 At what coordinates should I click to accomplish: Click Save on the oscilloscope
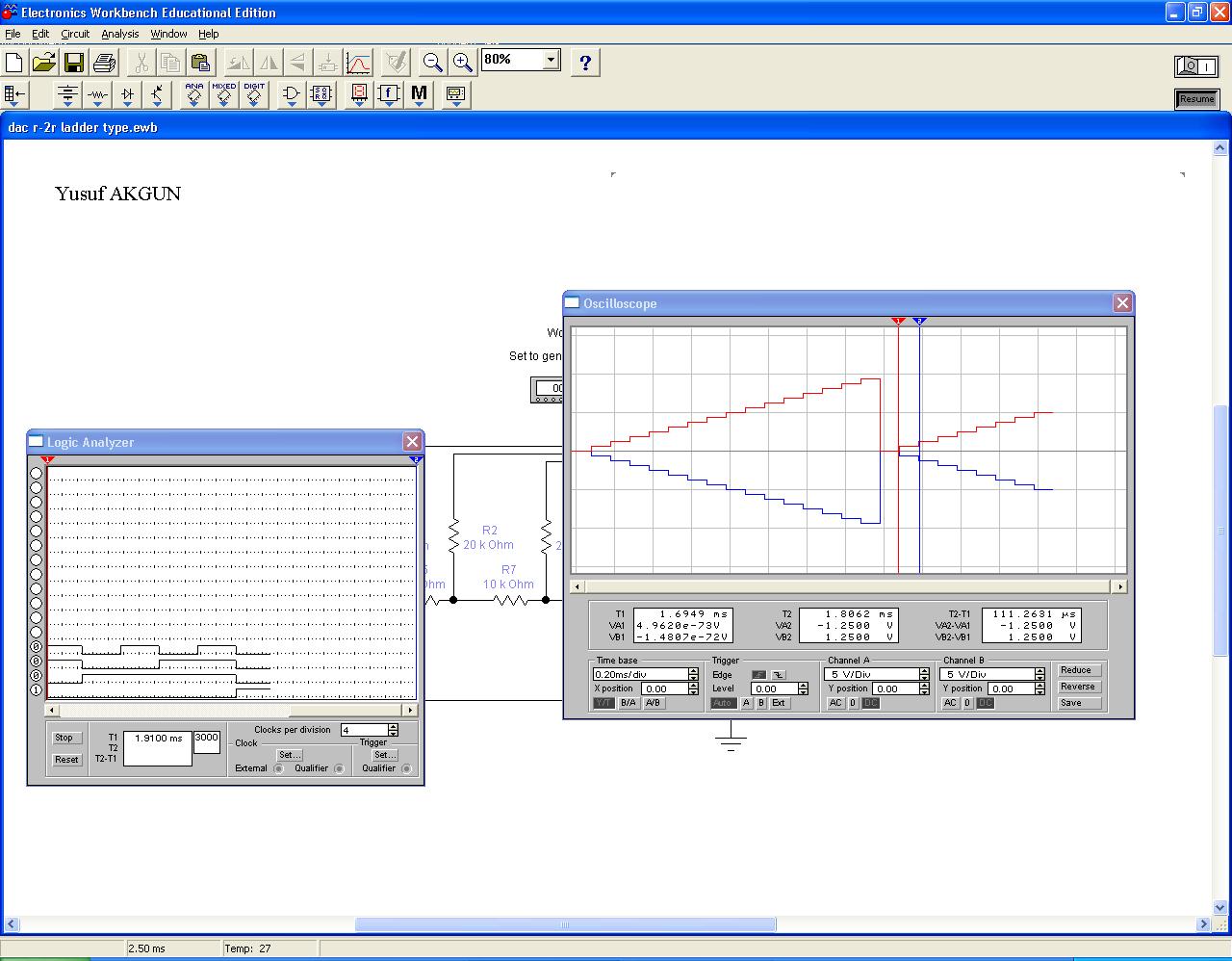pos(1078,703)
